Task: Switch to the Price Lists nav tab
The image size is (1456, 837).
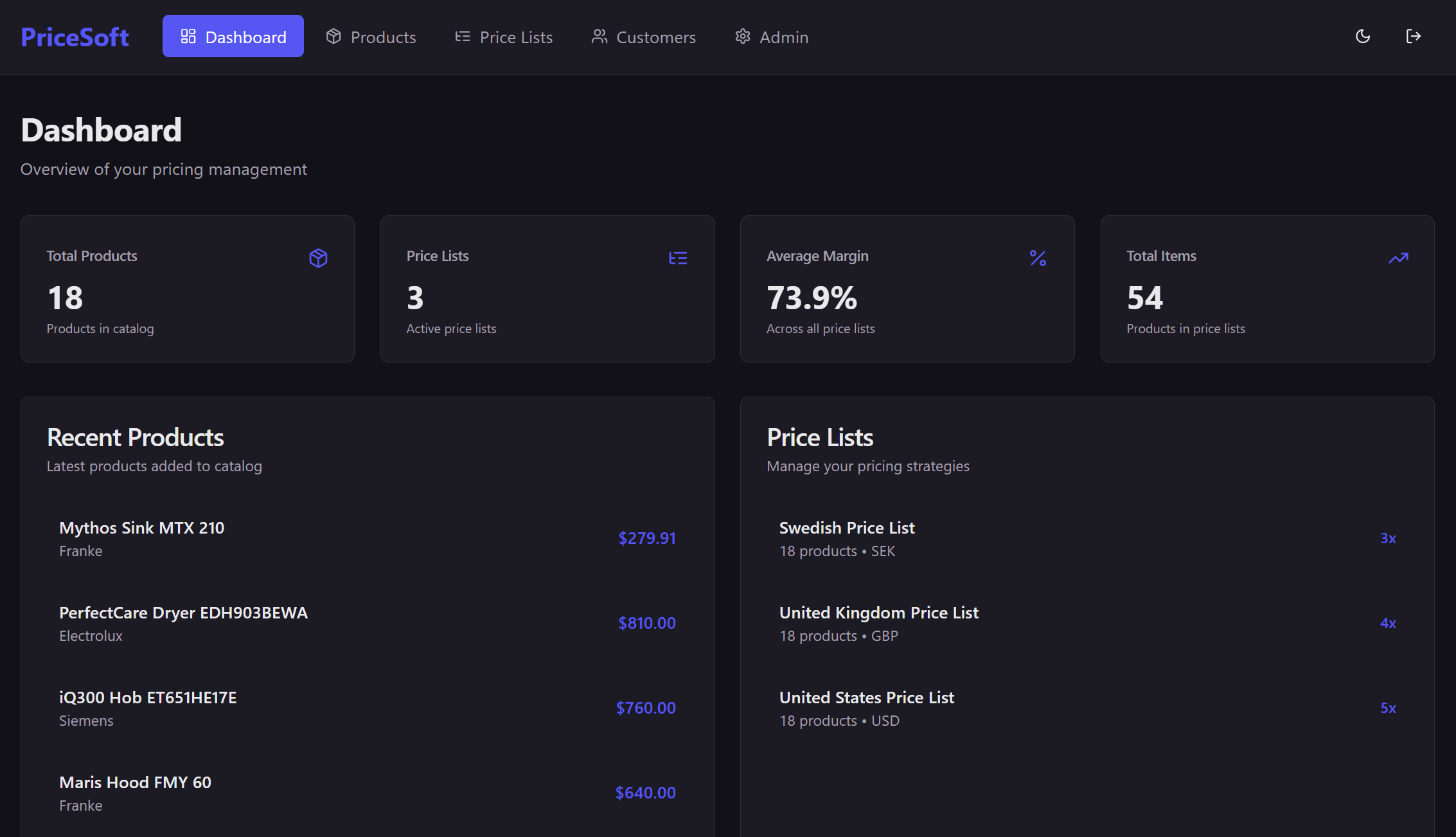Action: pos(504,37)
